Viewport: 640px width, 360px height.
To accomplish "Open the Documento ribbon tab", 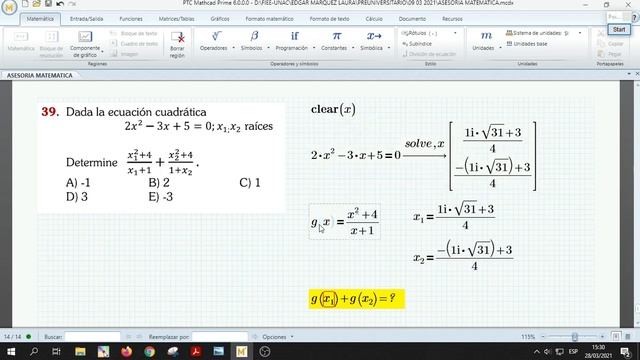I will click(412, 19).
